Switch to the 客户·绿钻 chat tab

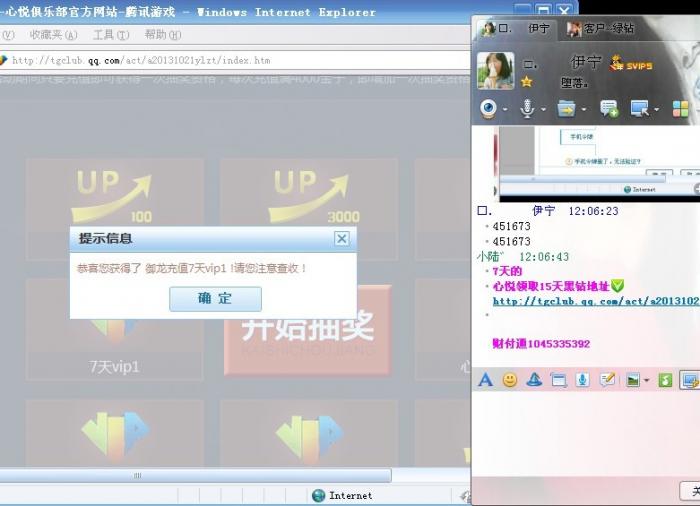pyautogui.click(x=600, y=29)
